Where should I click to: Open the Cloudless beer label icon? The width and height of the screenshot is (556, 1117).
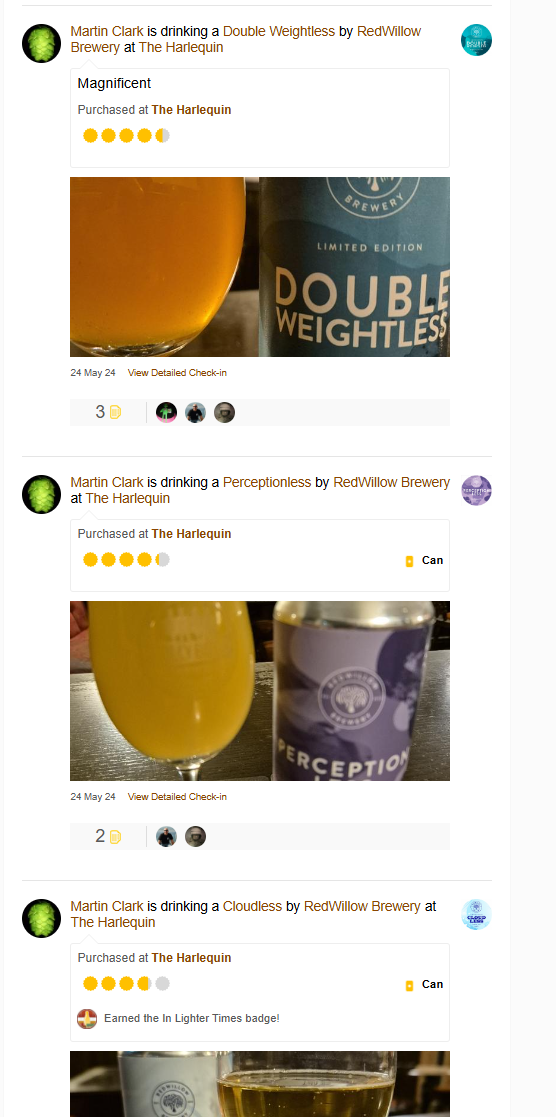(476, 915)
